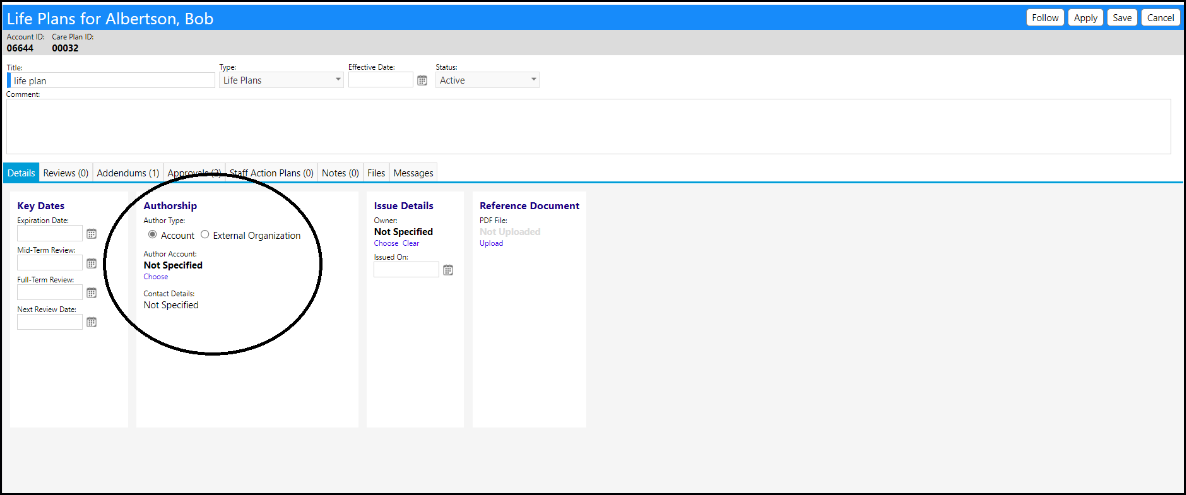1186x495 pixels.
Task: Choose an Owner under Issue Details
Action: tap(386, 244)
